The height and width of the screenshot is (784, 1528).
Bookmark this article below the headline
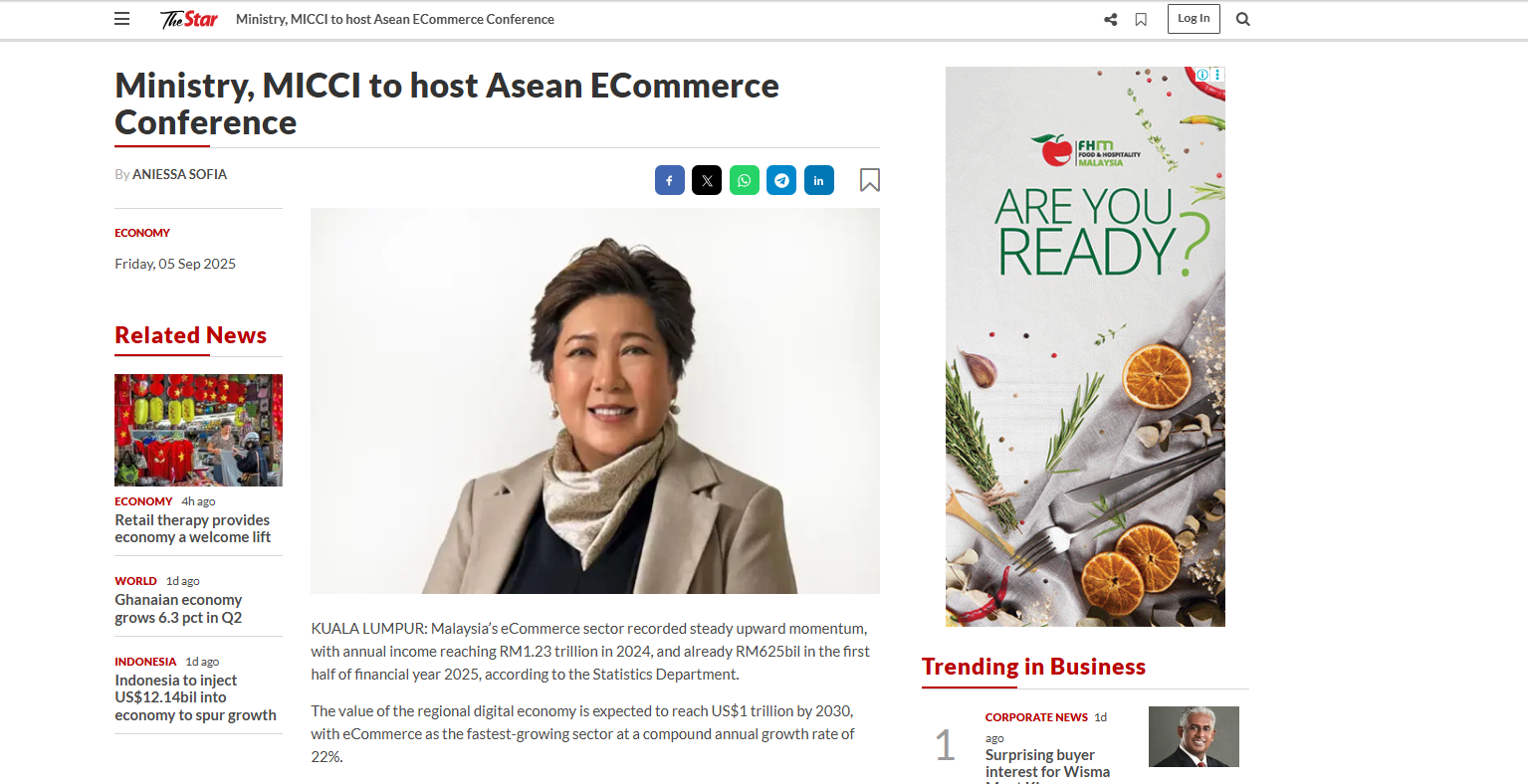pos(870,180)
